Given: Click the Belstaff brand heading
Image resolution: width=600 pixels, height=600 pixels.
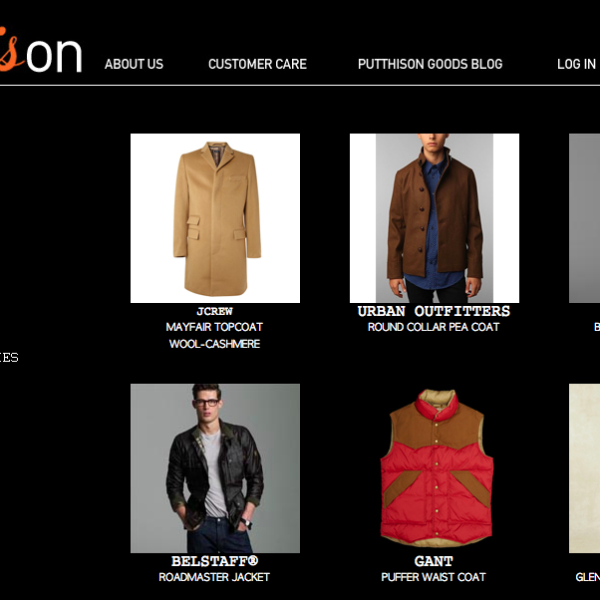Looking at the screenshot, I should [x=215, y=561].
